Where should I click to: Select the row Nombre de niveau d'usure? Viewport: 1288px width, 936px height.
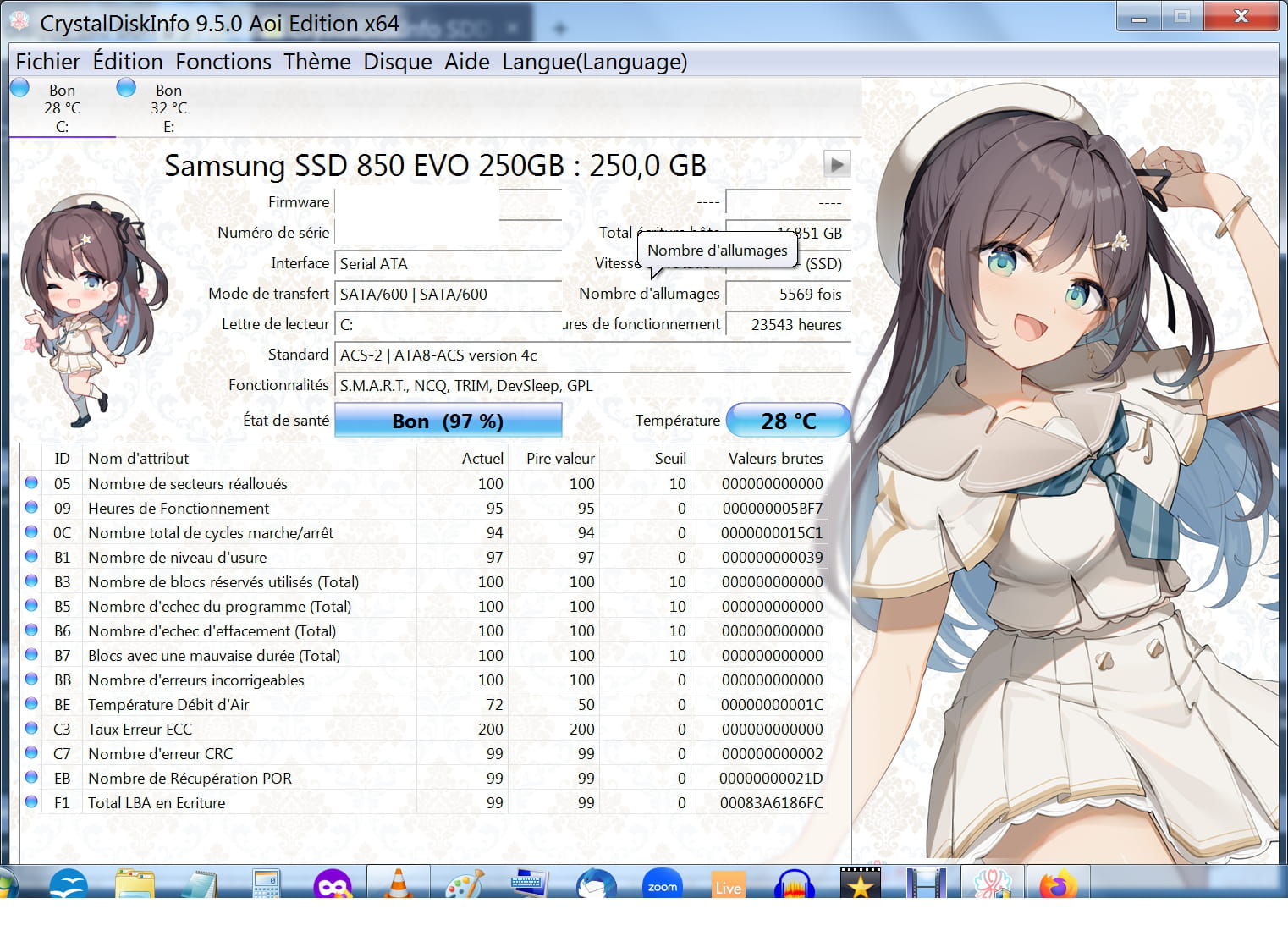point(423,557)
